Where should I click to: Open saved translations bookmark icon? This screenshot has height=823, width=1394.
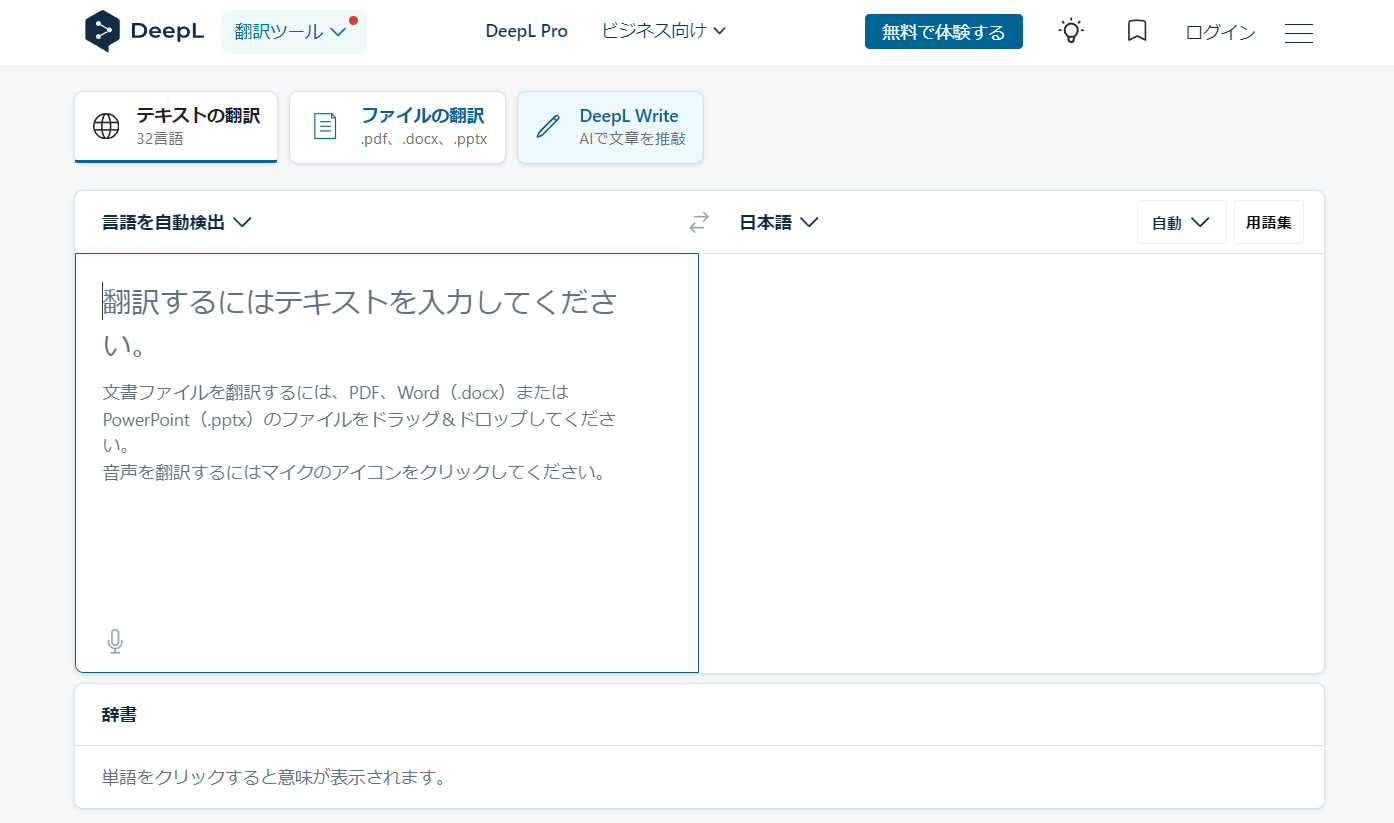(1136, 31)
